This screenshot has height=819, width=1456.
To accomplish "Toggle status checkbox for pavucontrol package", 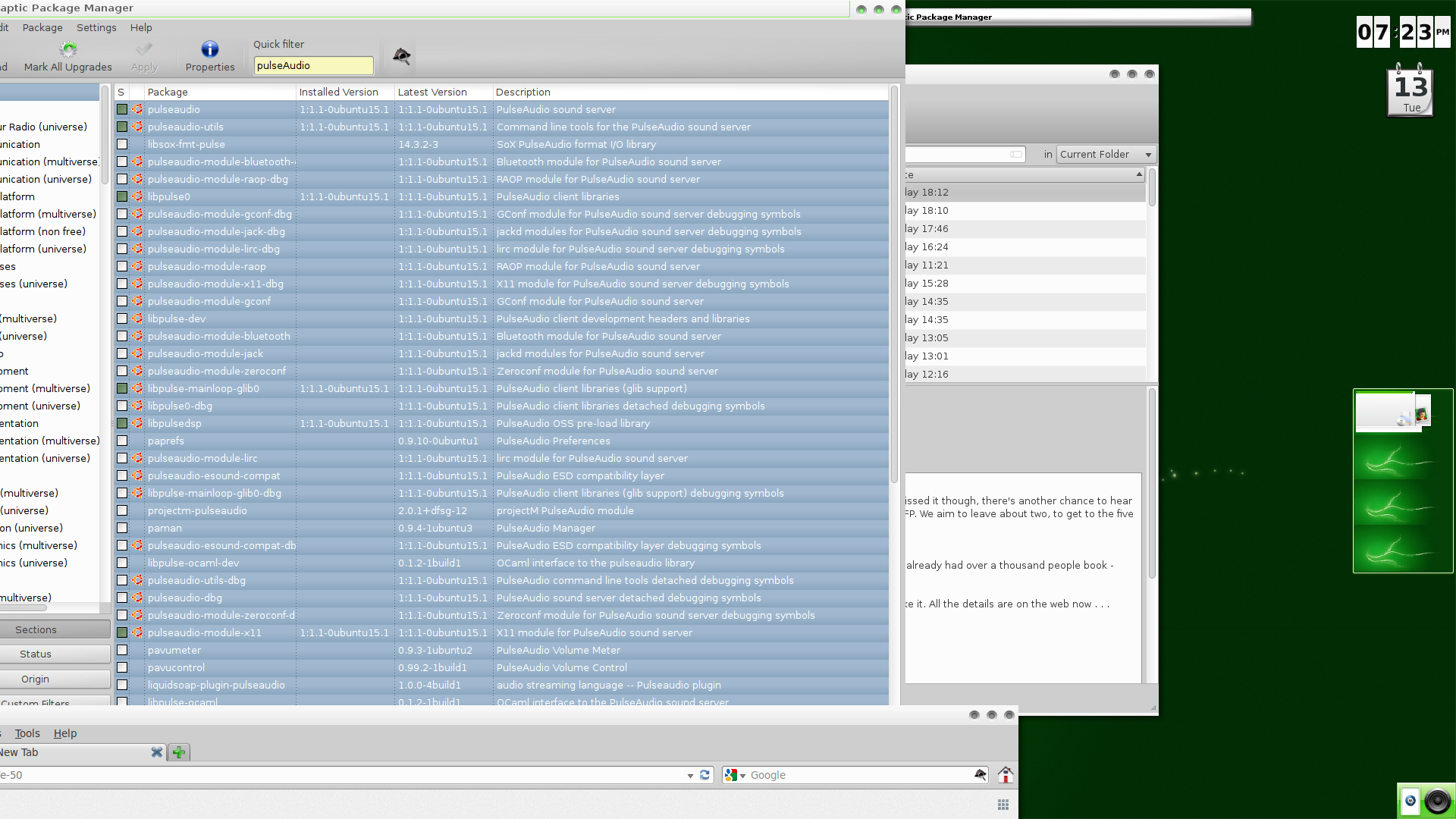I will tap(122, 667).
